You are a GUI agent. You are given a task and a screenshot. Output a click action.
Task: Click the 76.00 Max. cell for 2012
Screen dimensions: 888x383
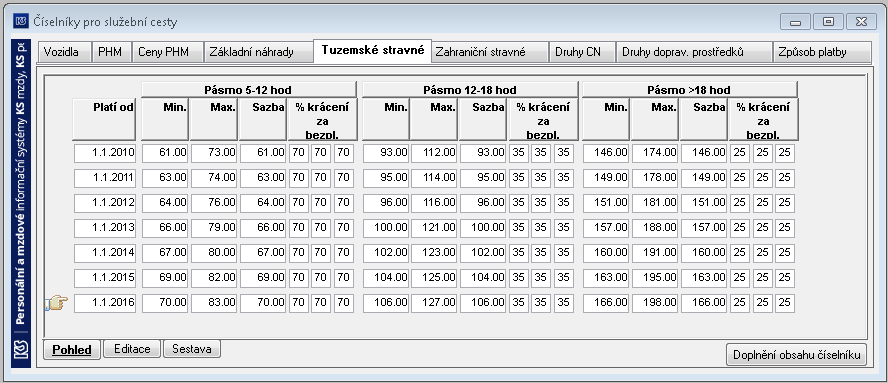tap(214, 203)
